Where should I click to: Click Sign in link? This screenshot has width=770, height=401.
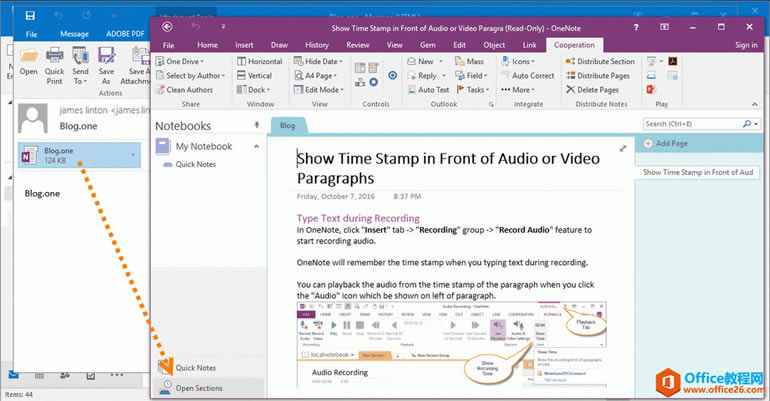tap(746, 45)
